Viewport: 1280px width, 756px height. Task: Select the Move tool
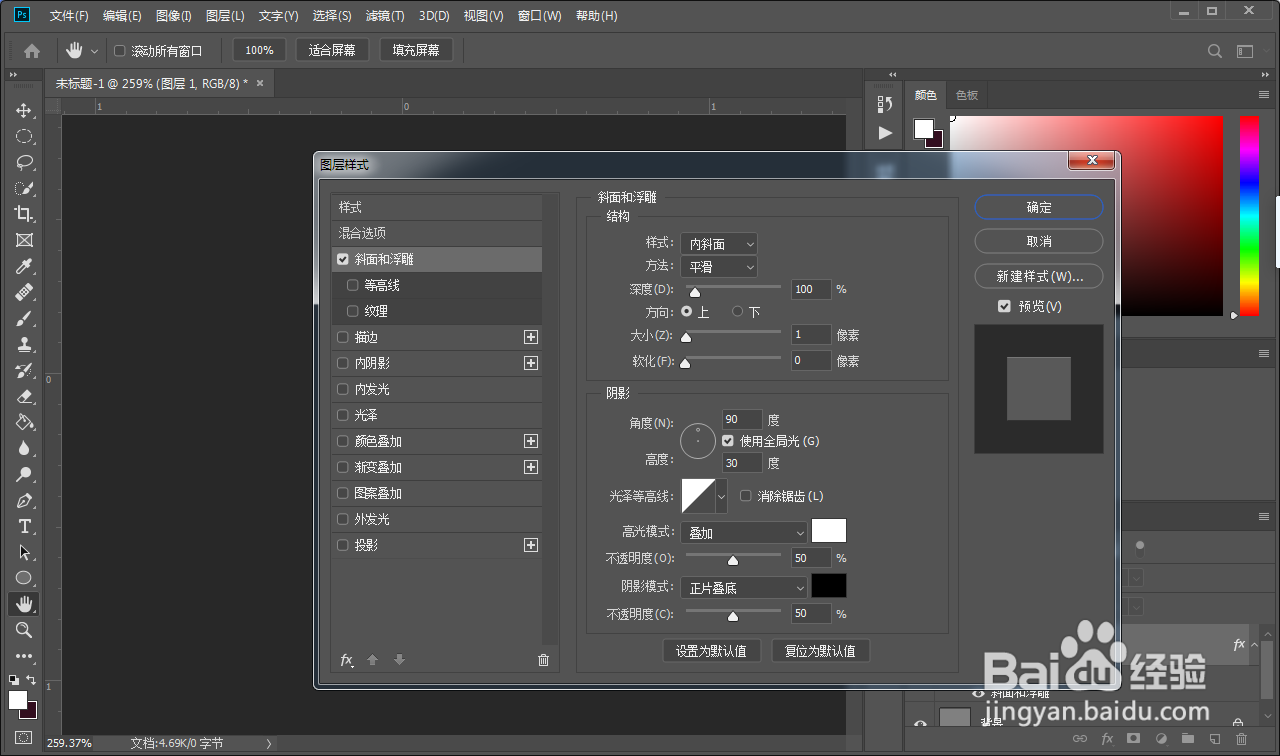click(x=24, y=110)
